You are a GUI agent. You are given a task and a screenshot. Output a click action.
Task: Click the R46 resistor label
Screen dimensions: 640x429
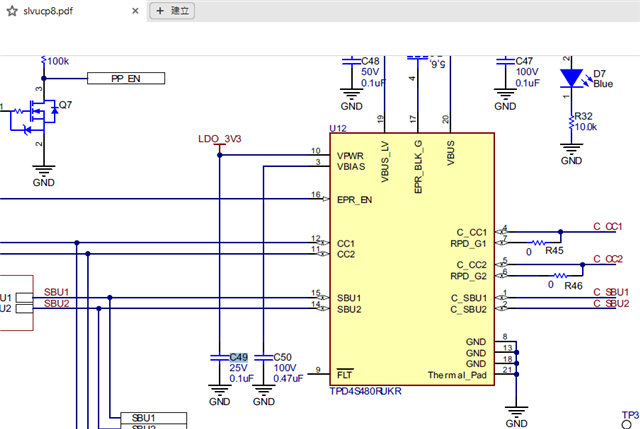[573, 286]
